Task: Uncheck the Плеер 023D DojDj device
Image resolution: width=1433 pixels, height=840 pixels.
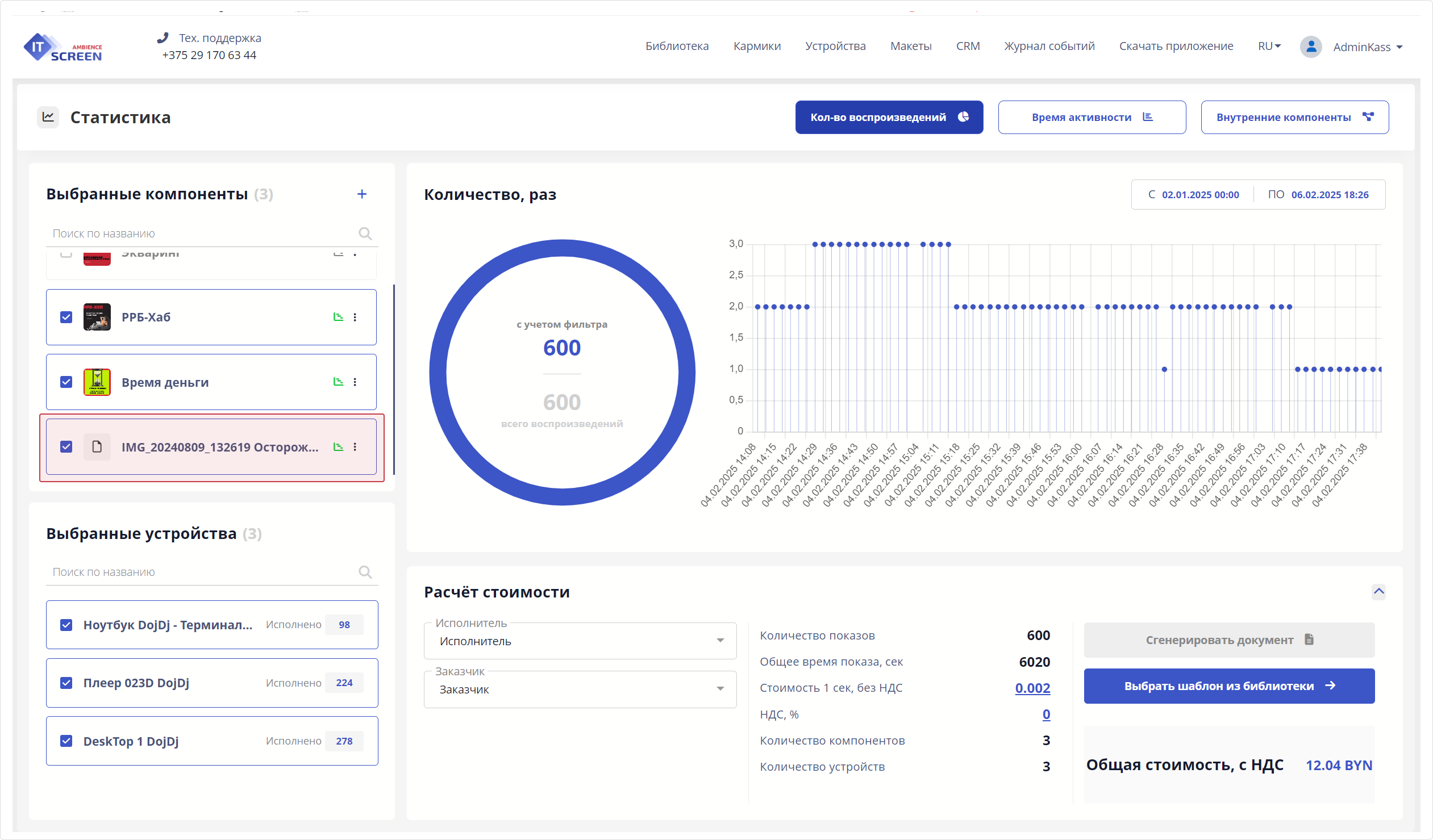Action: click(x=66, y=683)
